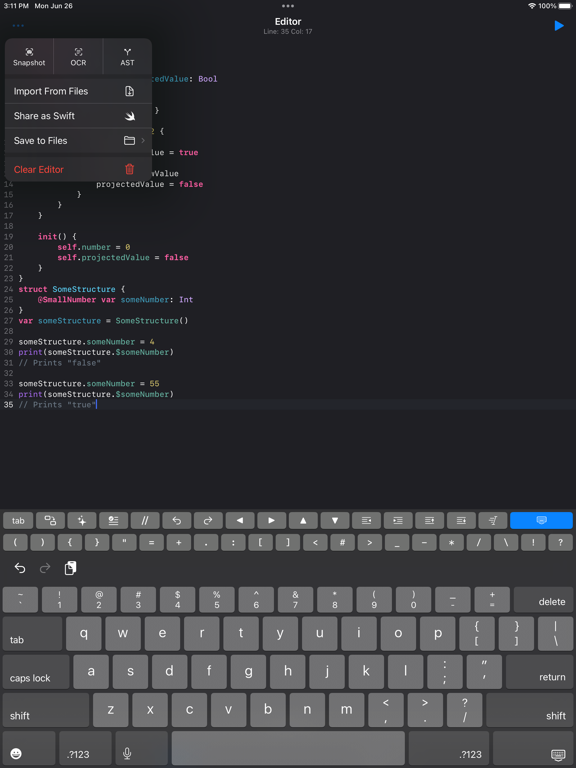
Task: Insert equals sign from symbol row
Action: pyautogui.click(x=152, y=543)
